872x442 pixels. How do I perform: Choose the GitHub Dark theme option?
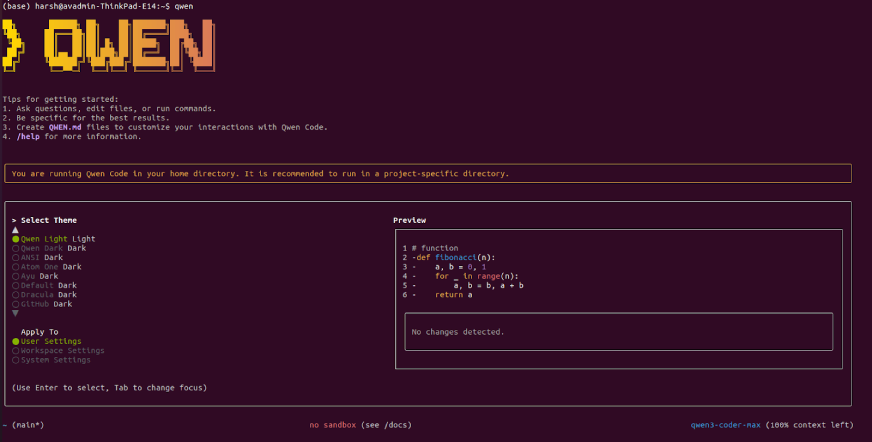point(42,304)
